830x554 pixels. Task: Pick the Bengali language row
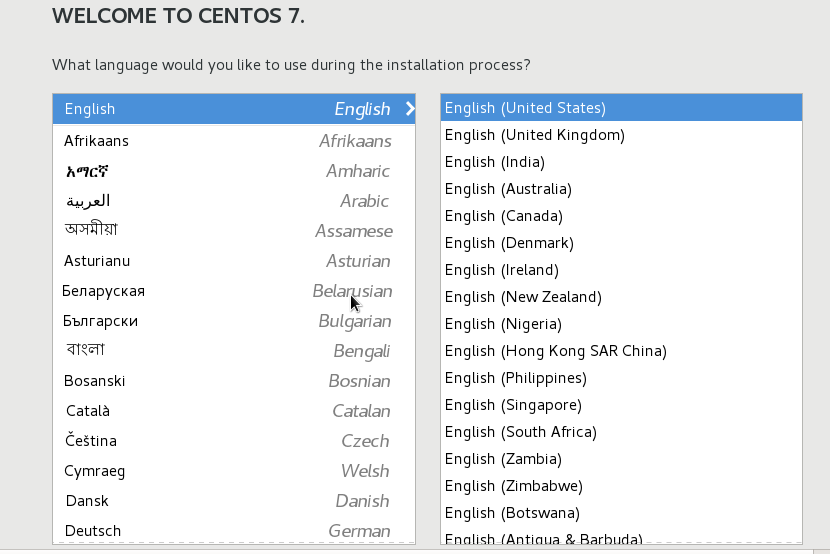point(234,351)
